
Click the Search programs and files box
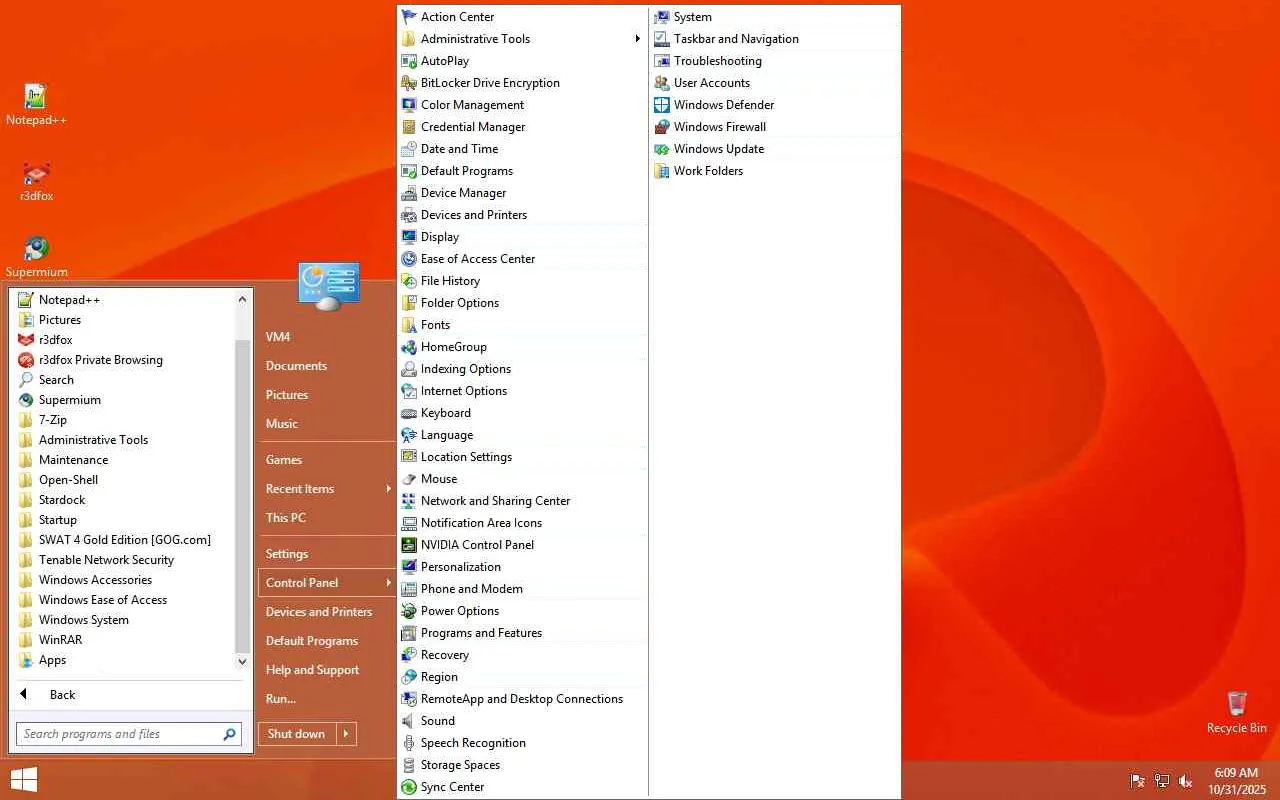click(x=128, y=734)
